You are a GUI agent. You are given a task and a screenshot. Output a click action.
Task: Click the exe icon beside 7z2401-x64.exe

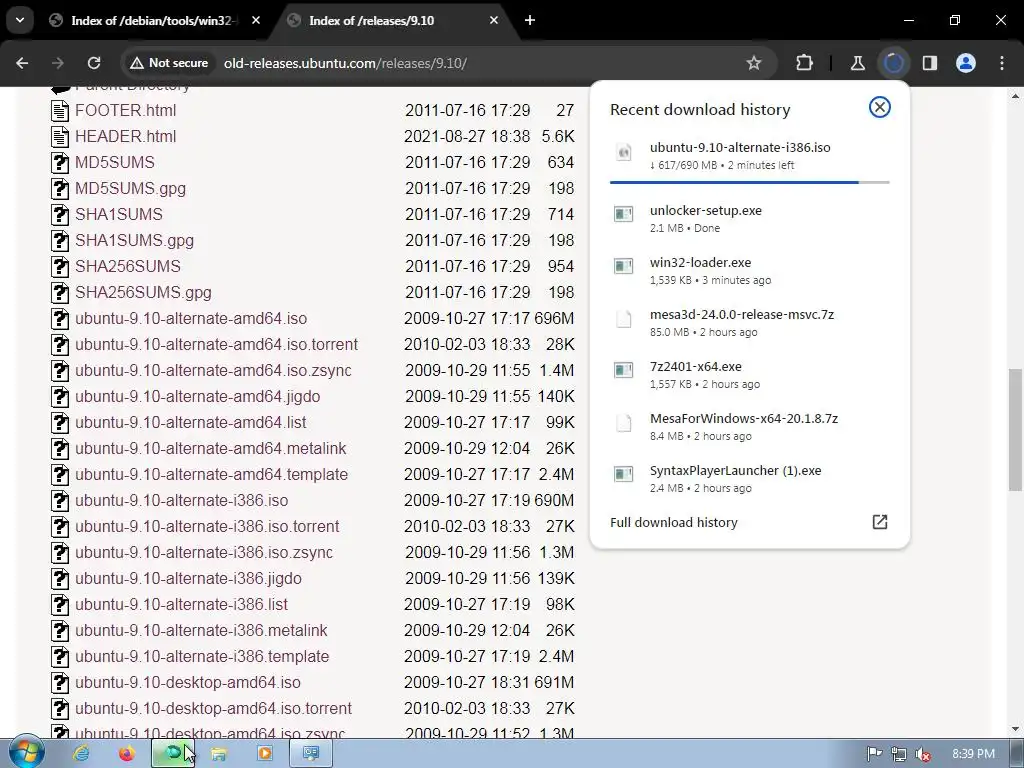624,370
